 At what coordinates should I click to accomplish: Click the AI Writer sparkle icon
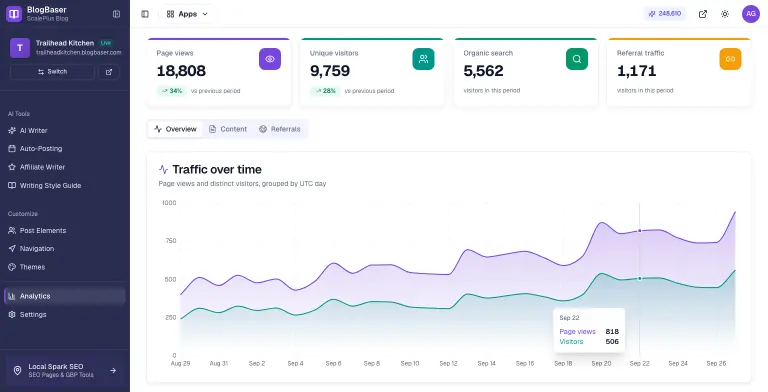(x=12, y=130)
